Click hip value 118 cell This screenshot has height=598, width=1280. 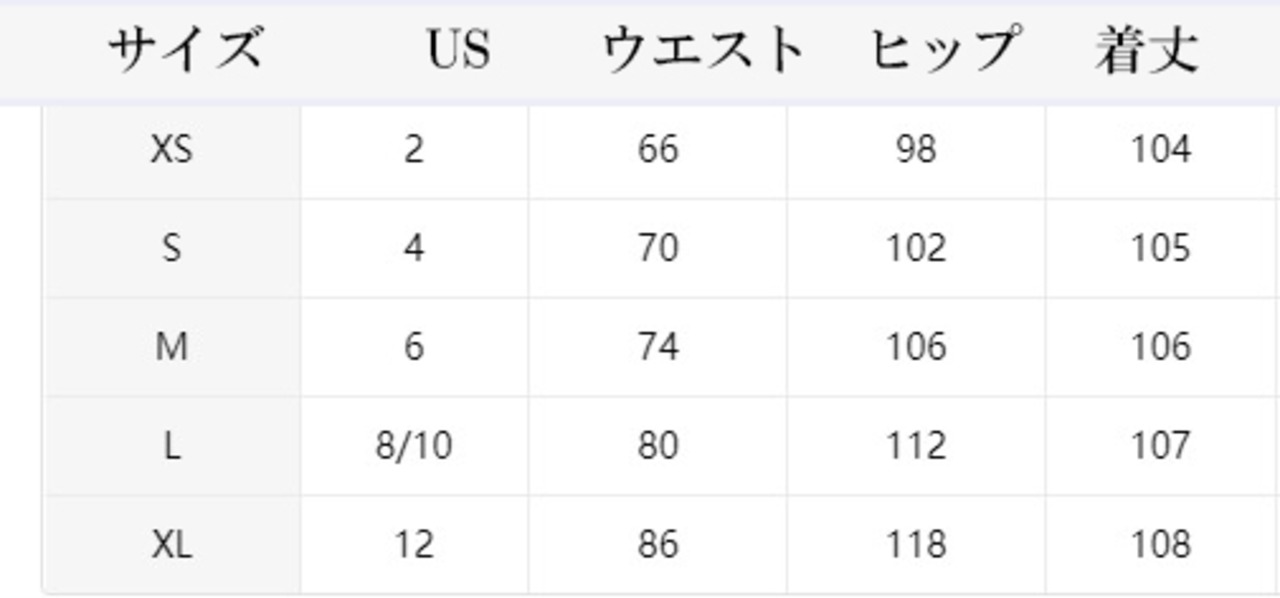916,545
